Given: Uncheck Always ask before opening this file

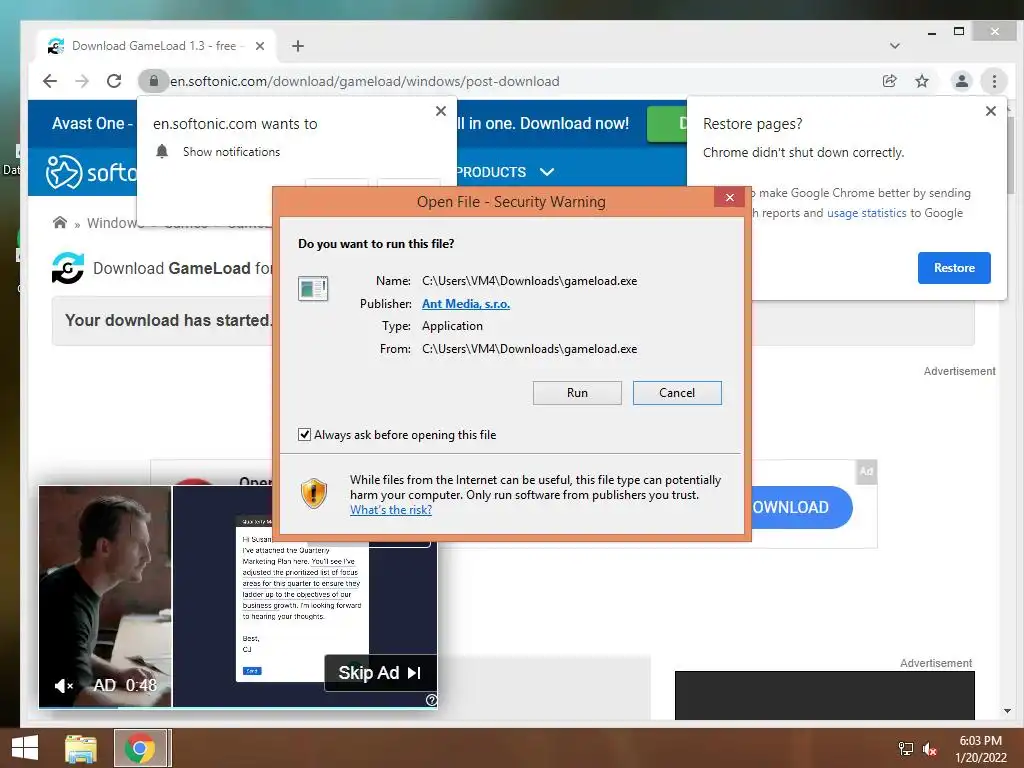Looking at the screenshot, I should [304, 435].
